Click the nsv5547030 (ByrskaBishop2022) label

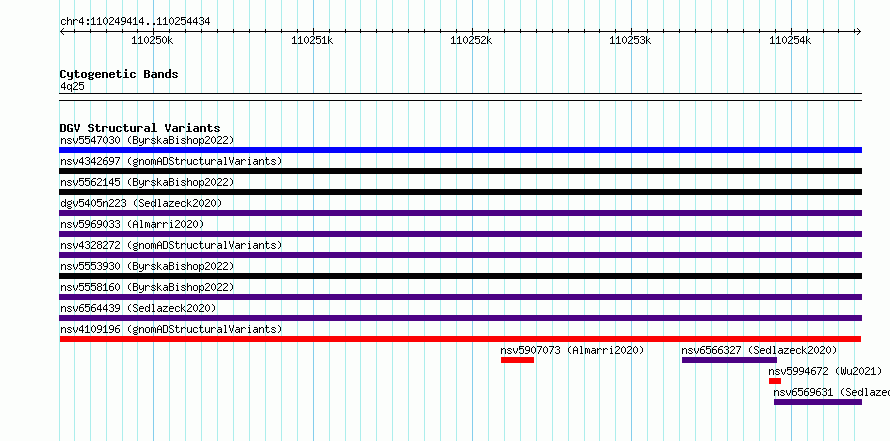click(x=147, y=140)
